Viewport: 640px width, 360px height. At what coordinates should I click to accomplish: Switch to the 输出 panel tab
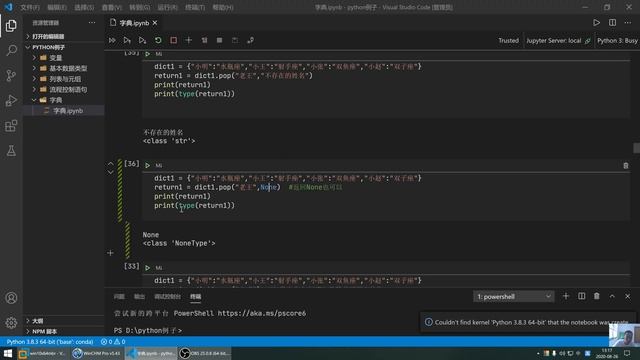[x=139, y=296]
